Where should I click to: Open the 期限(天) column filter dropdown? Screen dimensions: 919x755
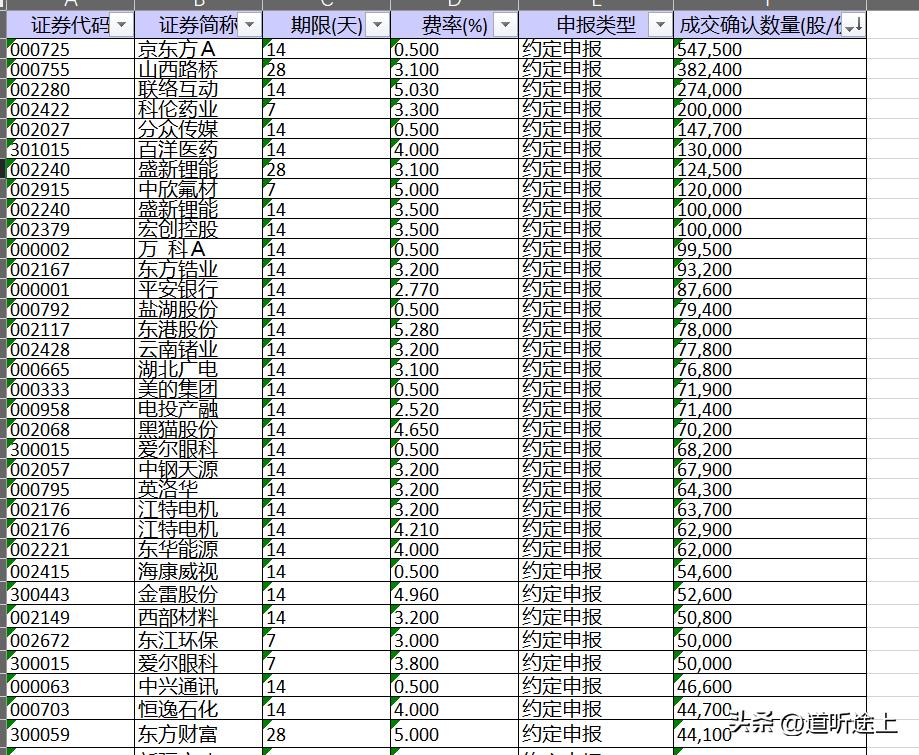tap(377, 25)
